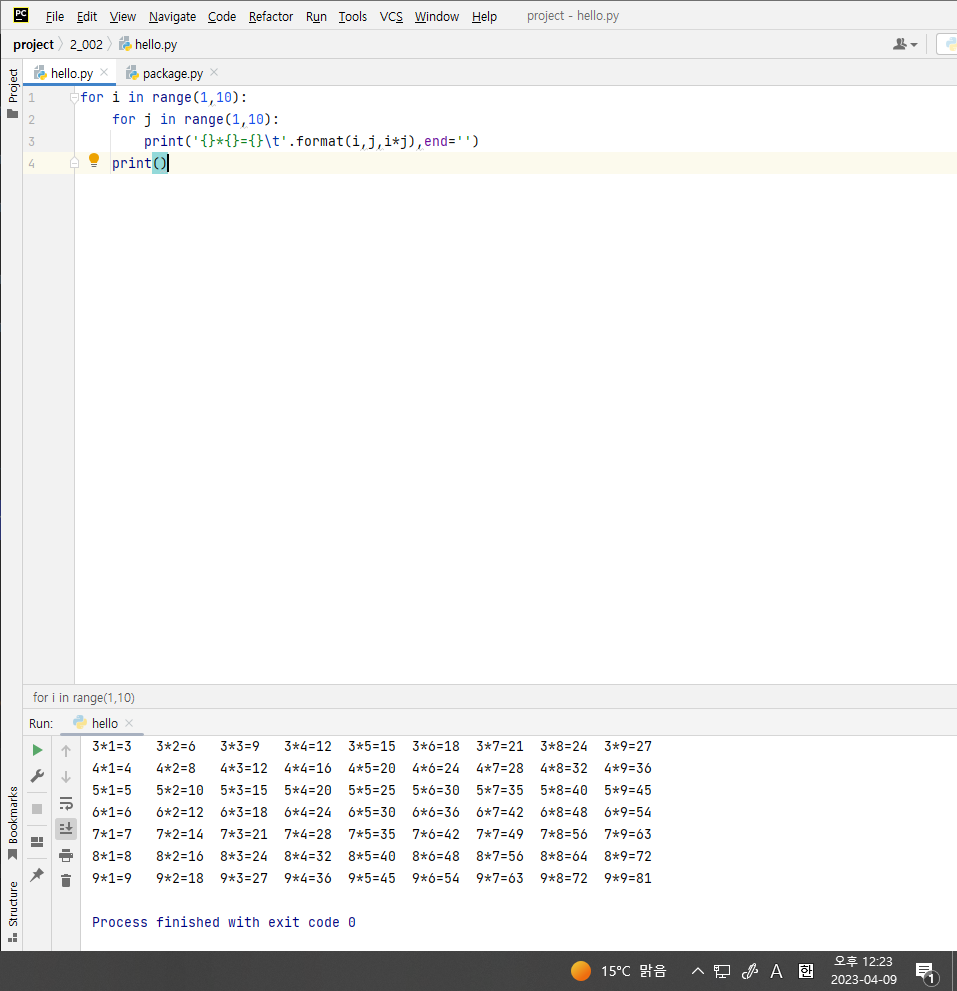Close the hello.py tab

click(104, 72)
